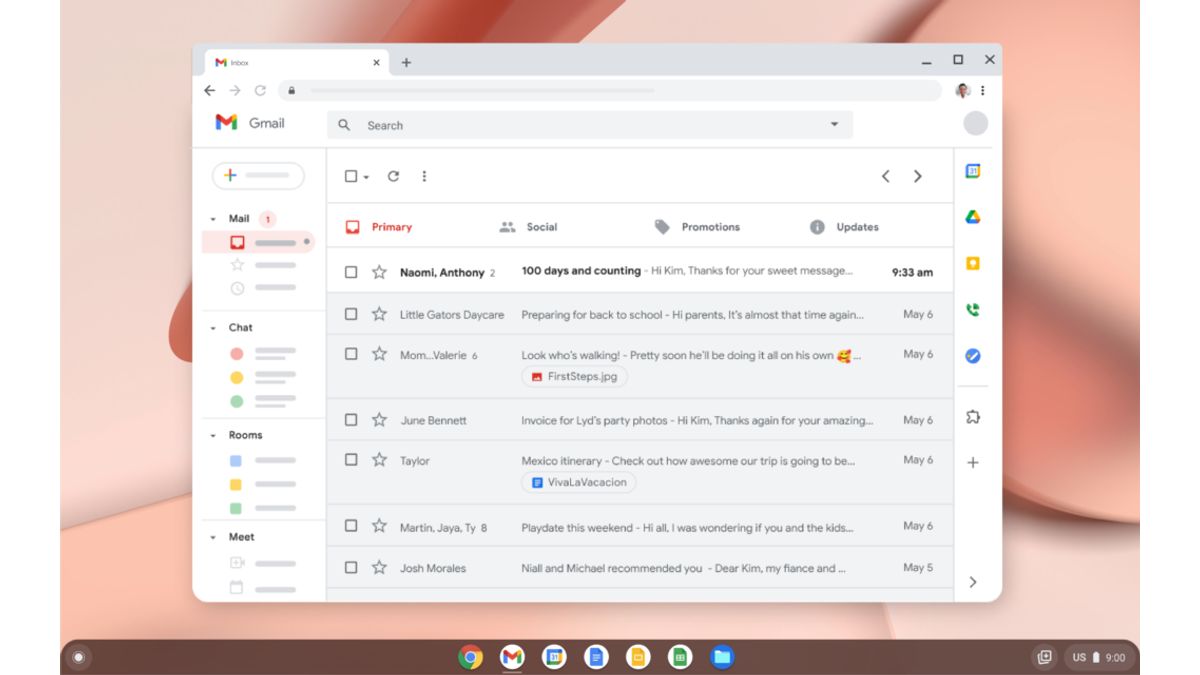This screenshot has height=675, width=1200.
Task: Switch to the Updates tab
Action: coord(844,227)
